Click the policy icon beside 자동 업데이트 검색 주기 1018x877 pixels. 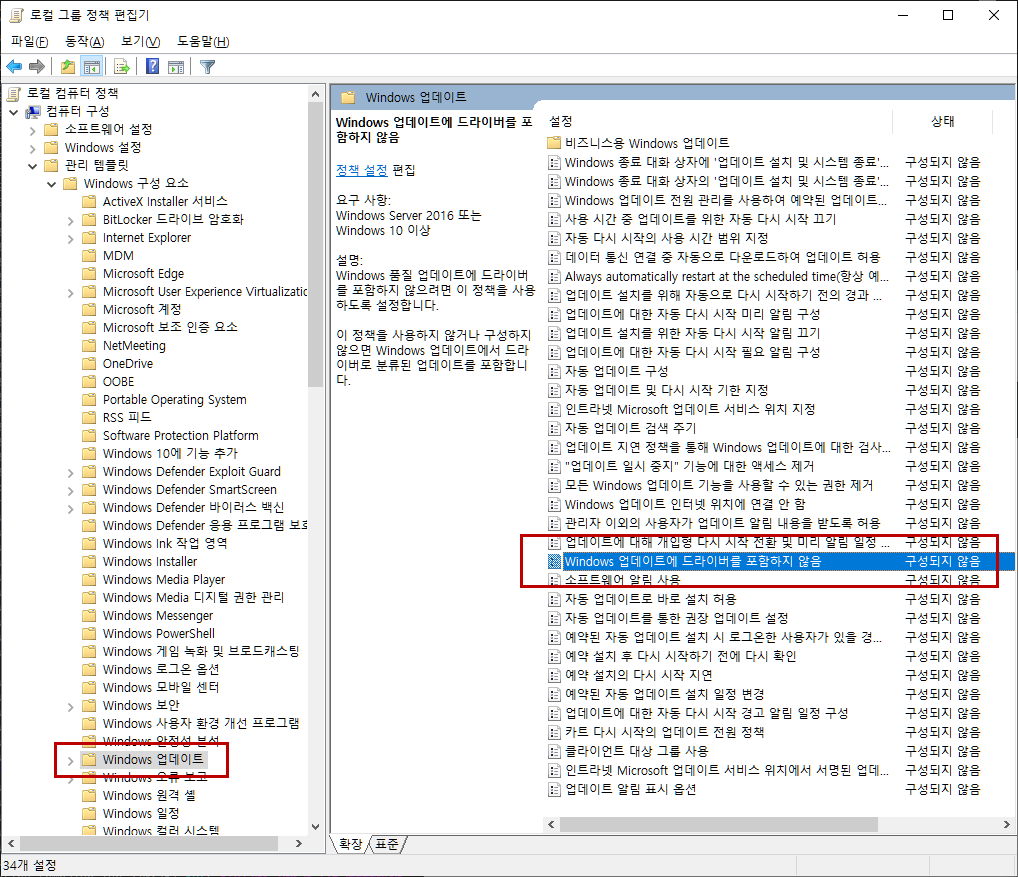pos(554,428)
